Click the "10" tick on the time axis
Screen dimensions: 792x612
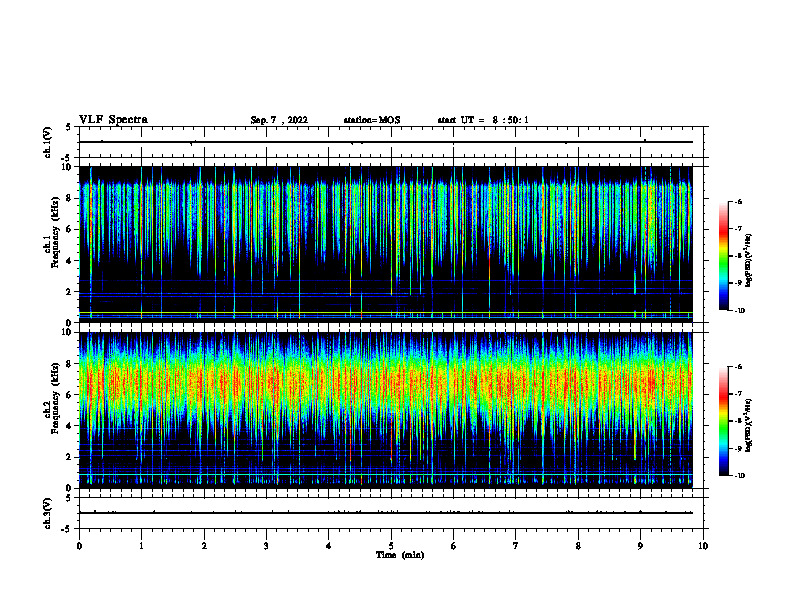click(x=703, y=546)
